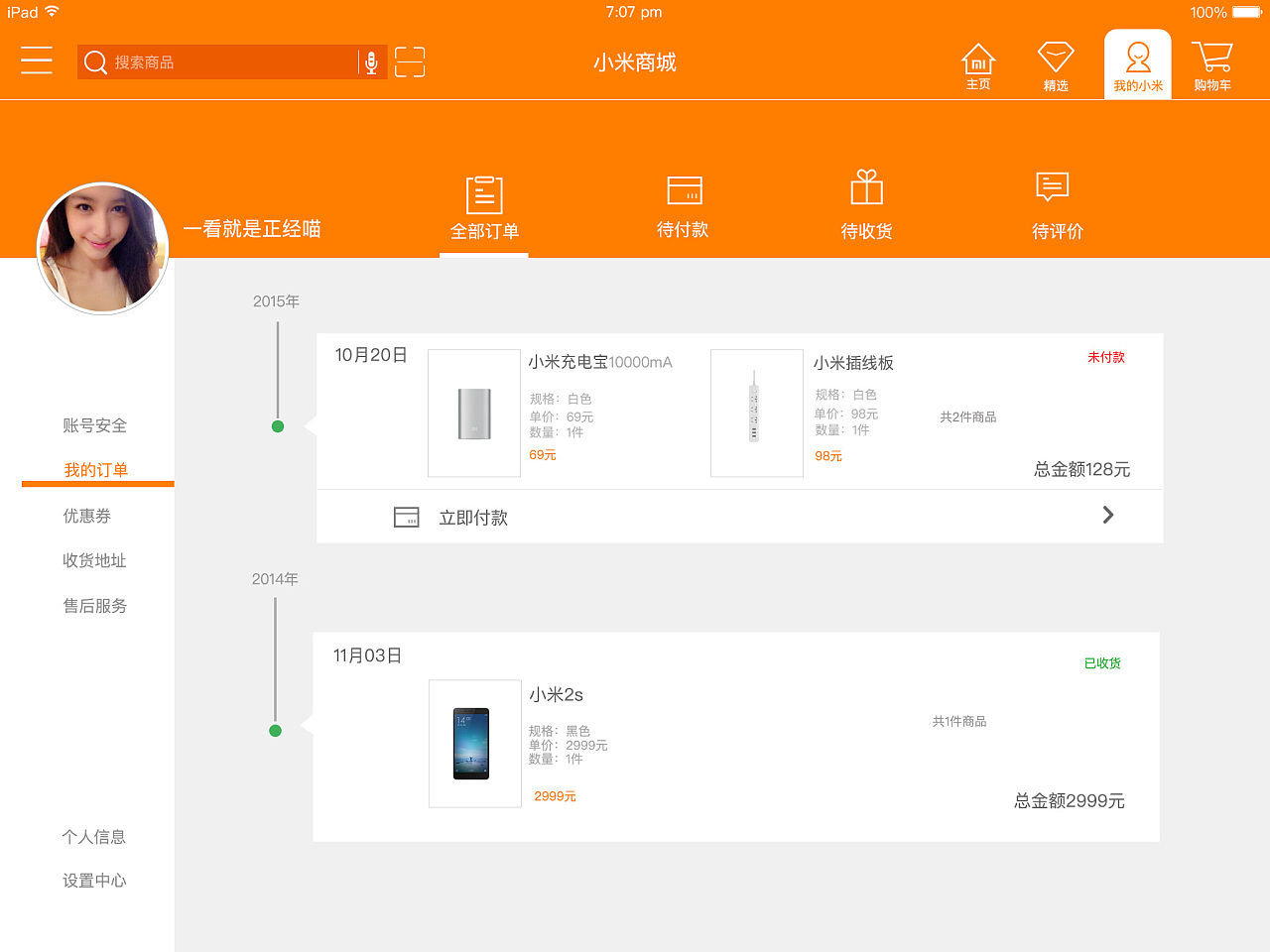This screenshot has height=952, width=1270.
Task: Click 共1件商品 item count
Action: point(959,722)
